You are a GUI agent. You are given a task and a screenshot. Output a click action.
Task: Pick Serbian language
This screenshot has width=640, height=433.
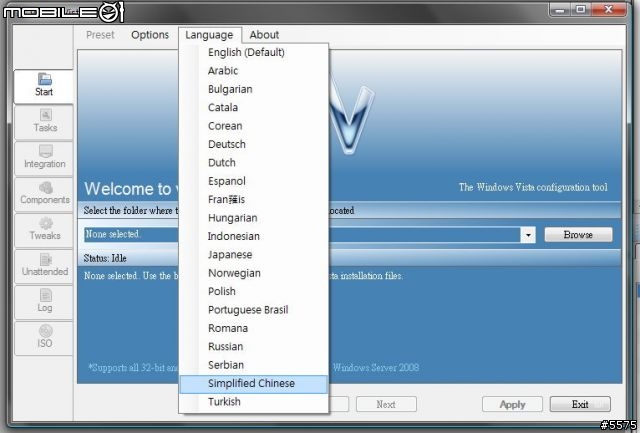coord(253,365)
